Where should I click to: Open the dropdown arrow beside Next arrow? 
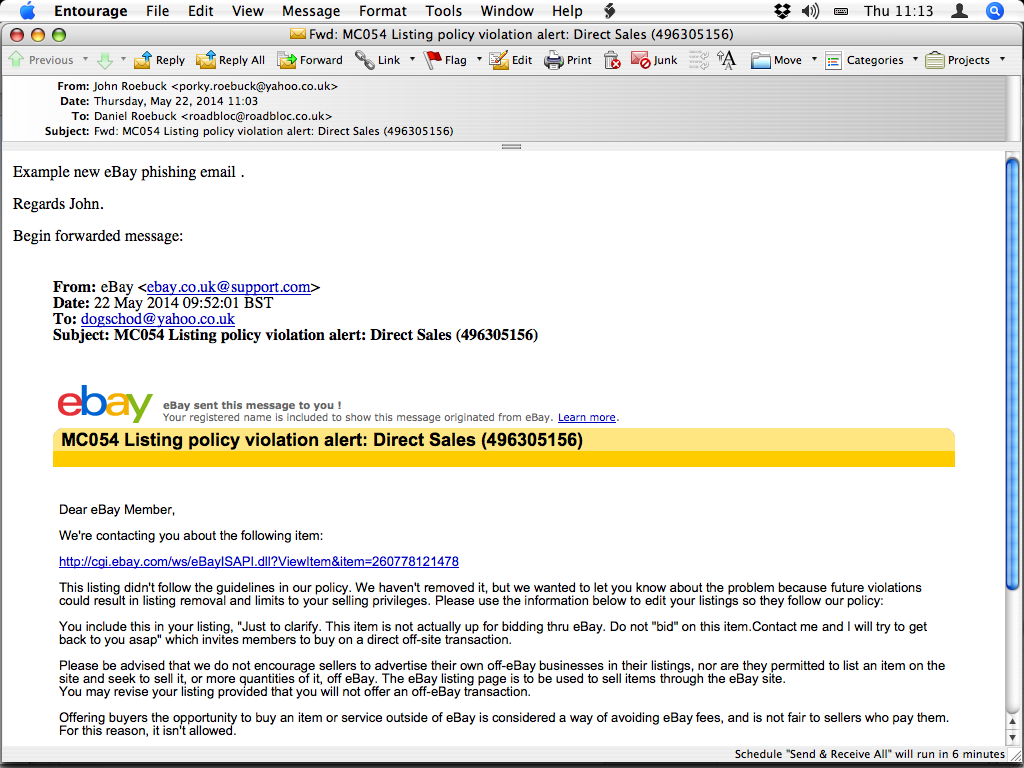(x=123, y=59)
